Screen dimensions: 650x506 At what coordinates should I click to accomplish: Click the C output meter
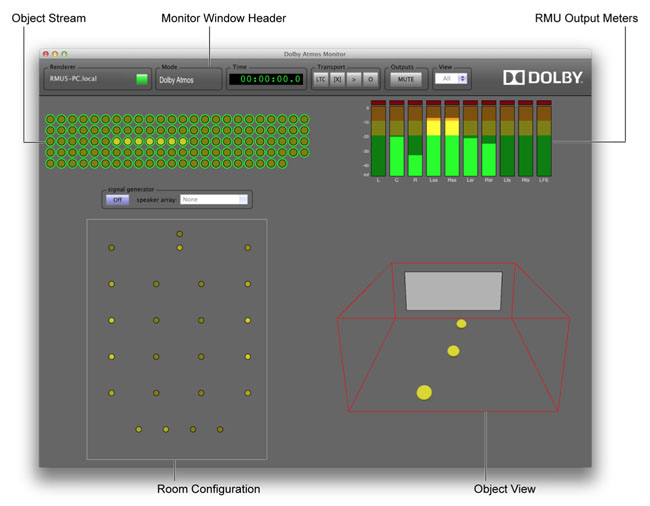point(397,141)
